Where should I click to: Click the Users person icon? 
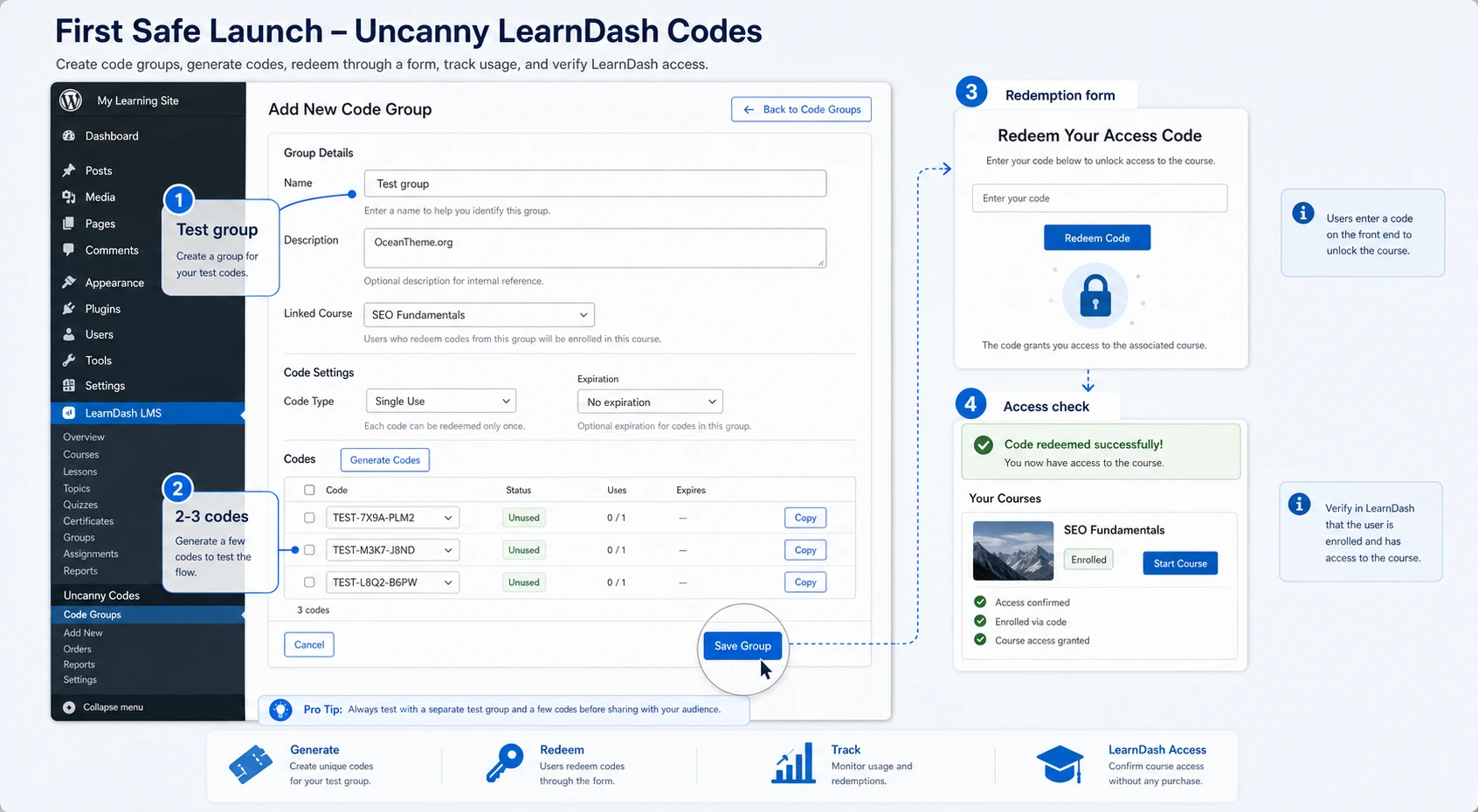point(69,334)
